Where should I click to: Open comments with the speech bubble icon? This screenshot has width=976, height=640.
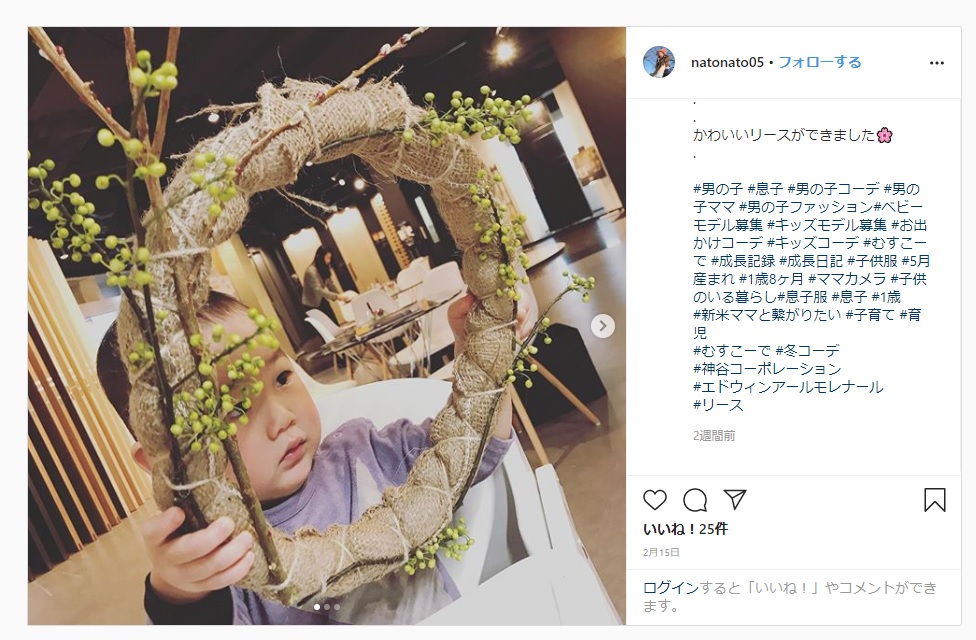point(695,499)
